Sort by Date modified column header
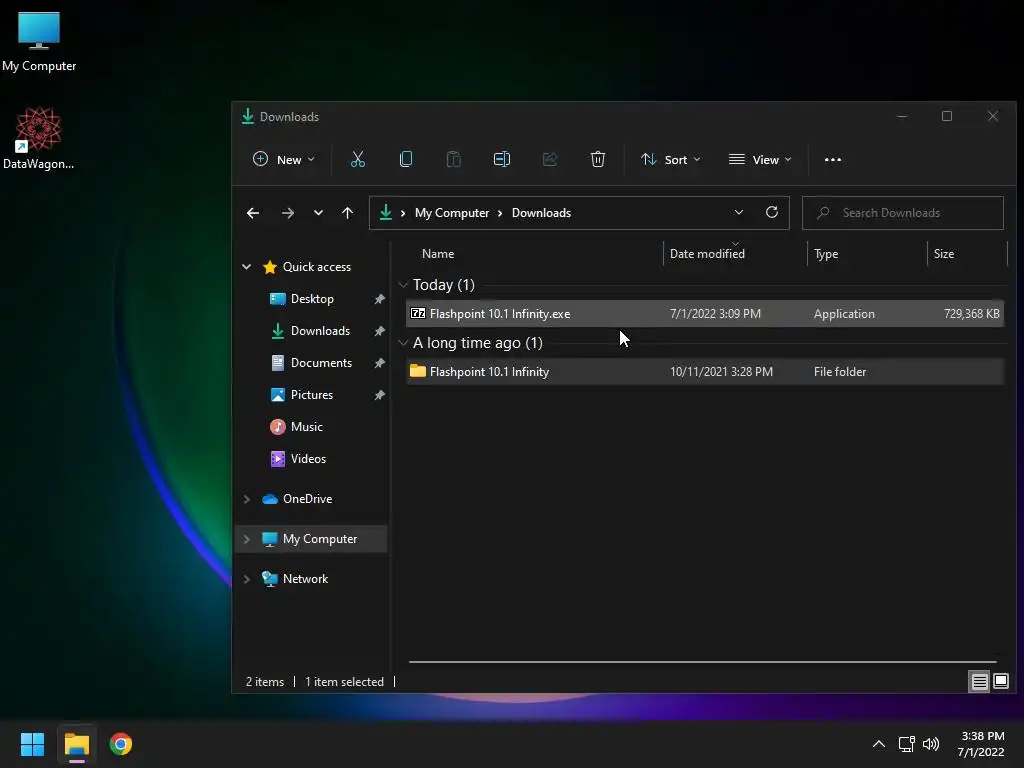 point(707,254)
